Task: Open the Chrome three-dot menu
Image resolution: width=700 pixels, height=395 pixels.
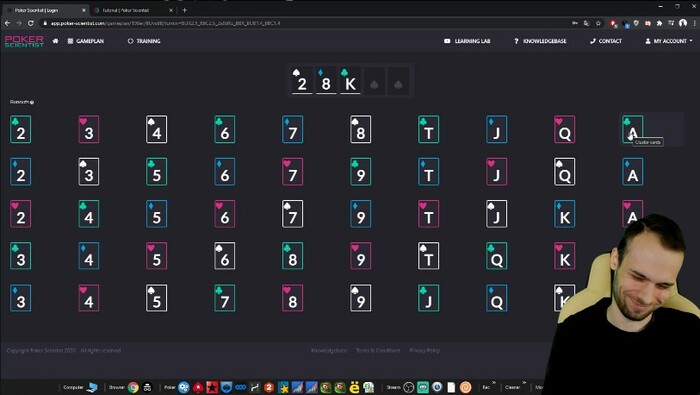Action: [x=694, y=23]
